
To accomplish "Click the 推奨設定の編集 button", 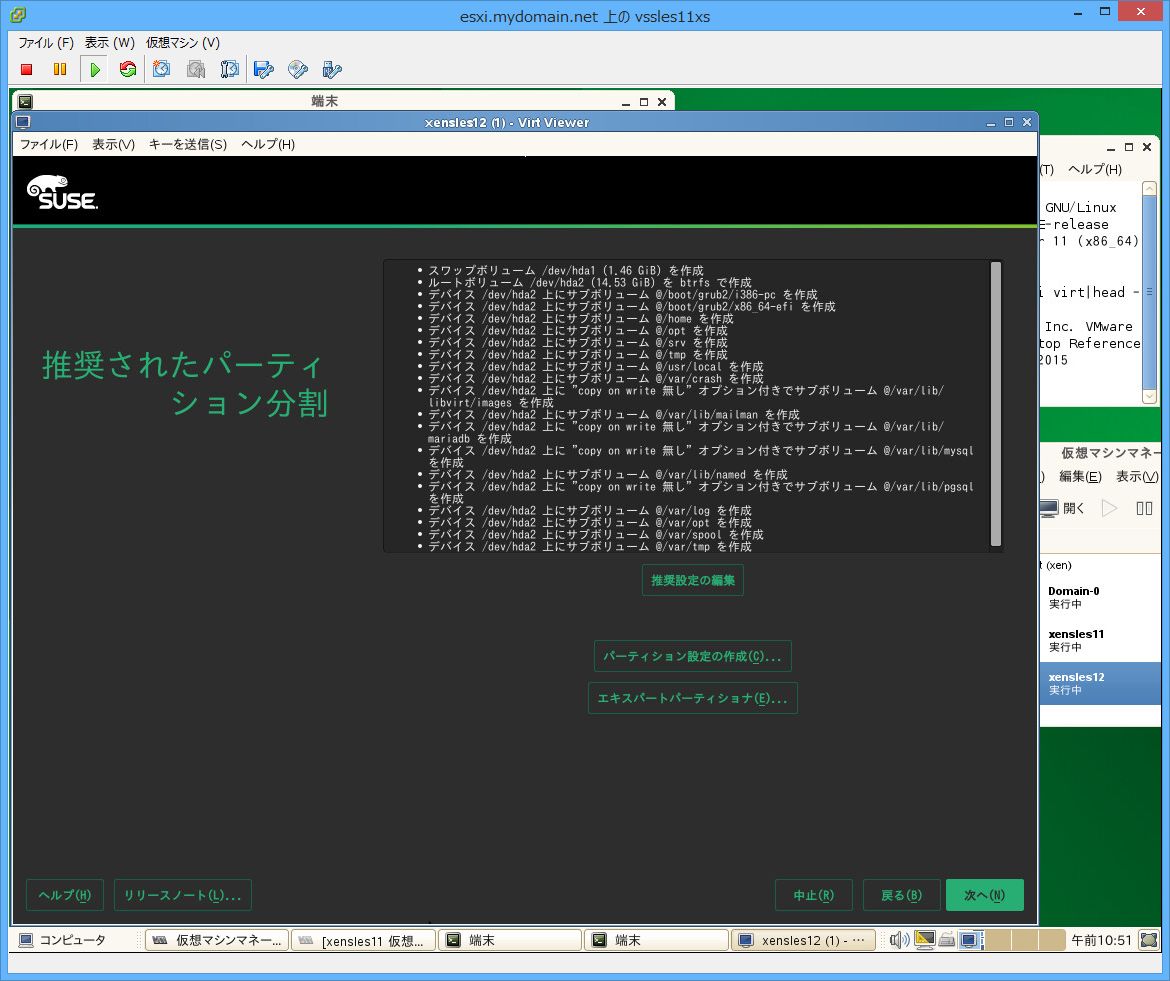I will coord(692,580).
